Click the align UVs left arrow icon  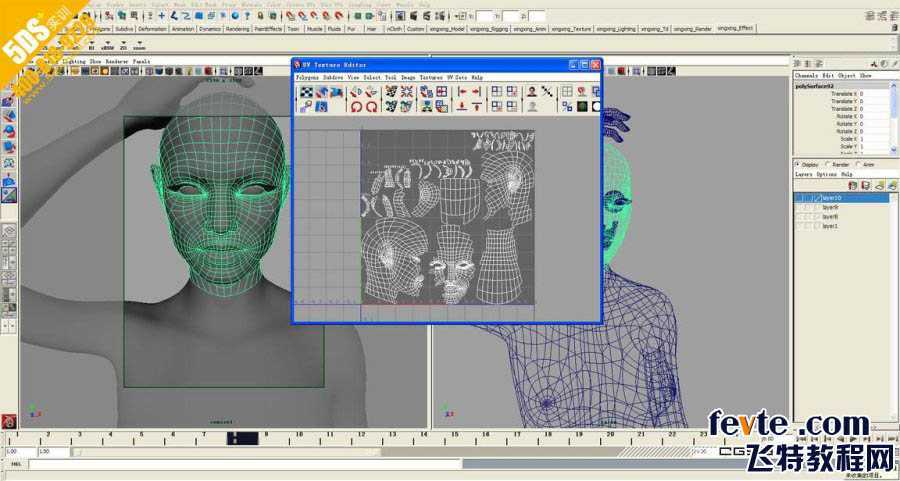coord(462,92)
